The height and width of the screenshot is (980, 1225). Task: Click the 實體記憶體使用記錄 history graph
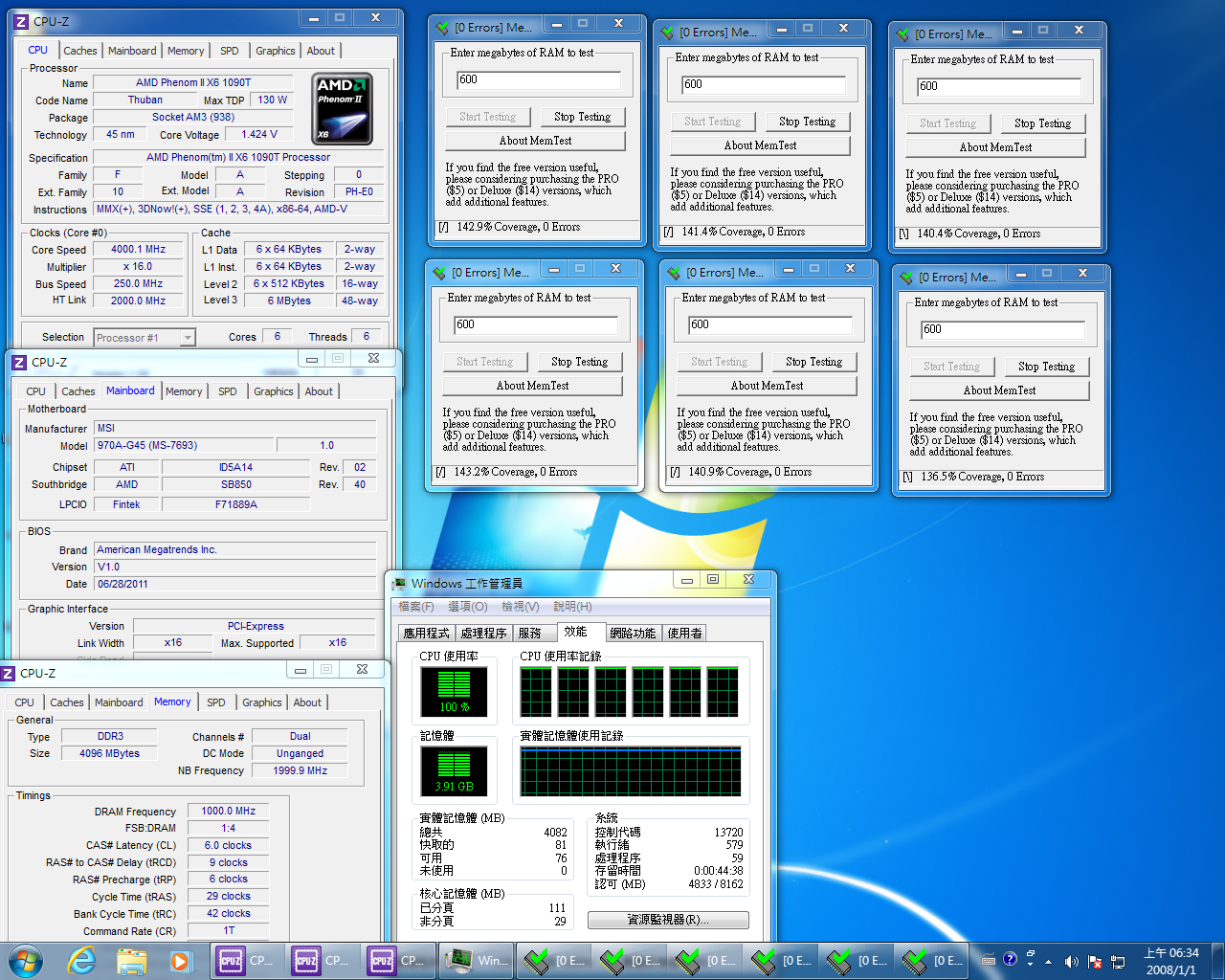[631, 771]
